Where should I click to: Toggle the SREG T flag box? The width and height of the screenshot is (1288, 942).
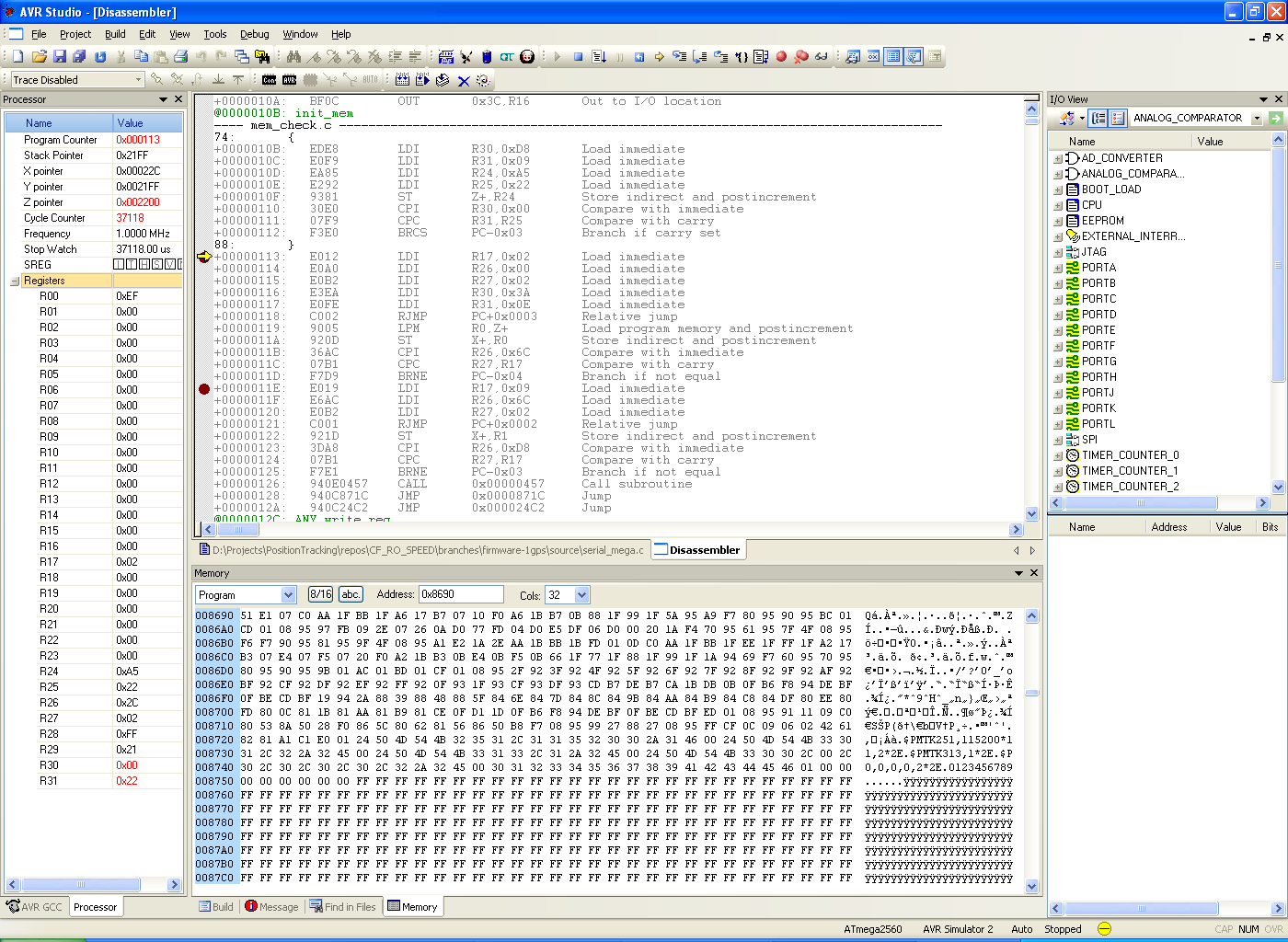click(132, 264)
